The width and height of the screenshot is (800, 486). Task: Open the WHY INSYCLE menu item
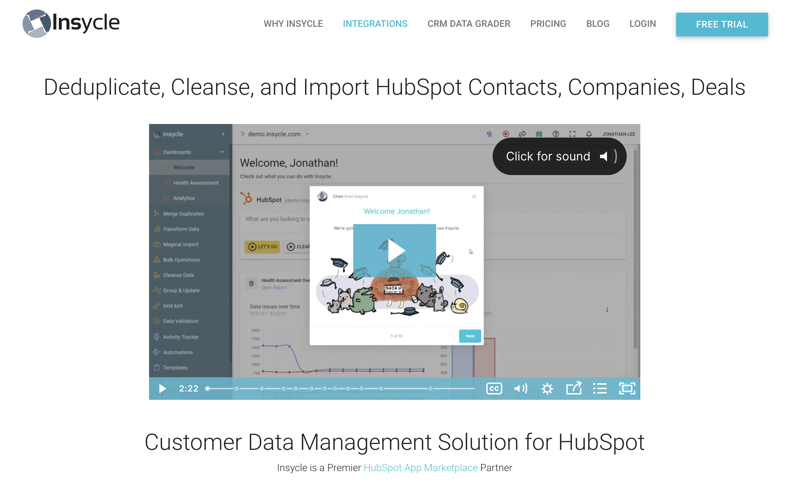click(x=293, y=24)
